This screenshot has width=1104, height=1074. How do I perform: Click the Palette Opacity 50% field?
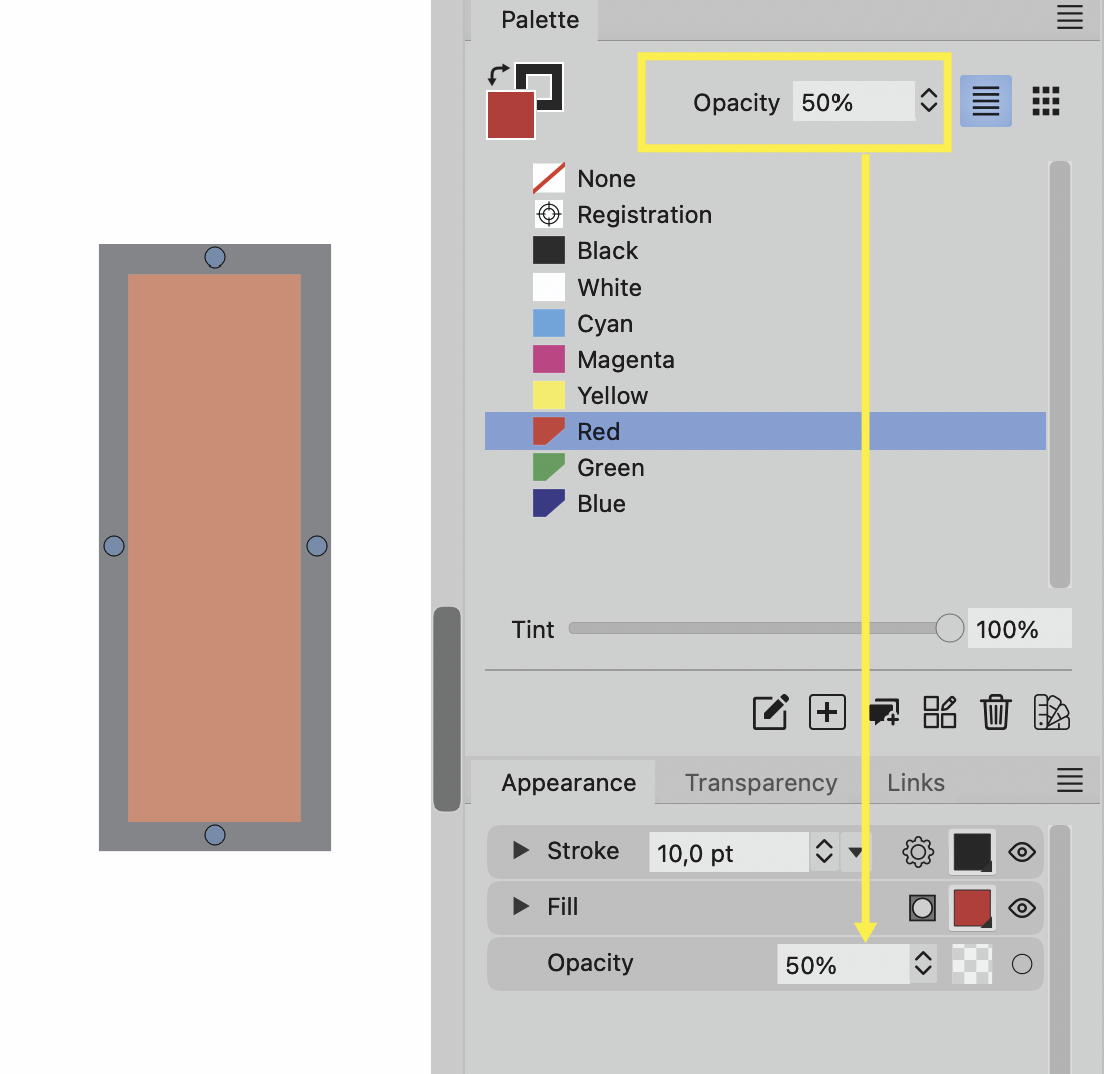pos(851,102)
